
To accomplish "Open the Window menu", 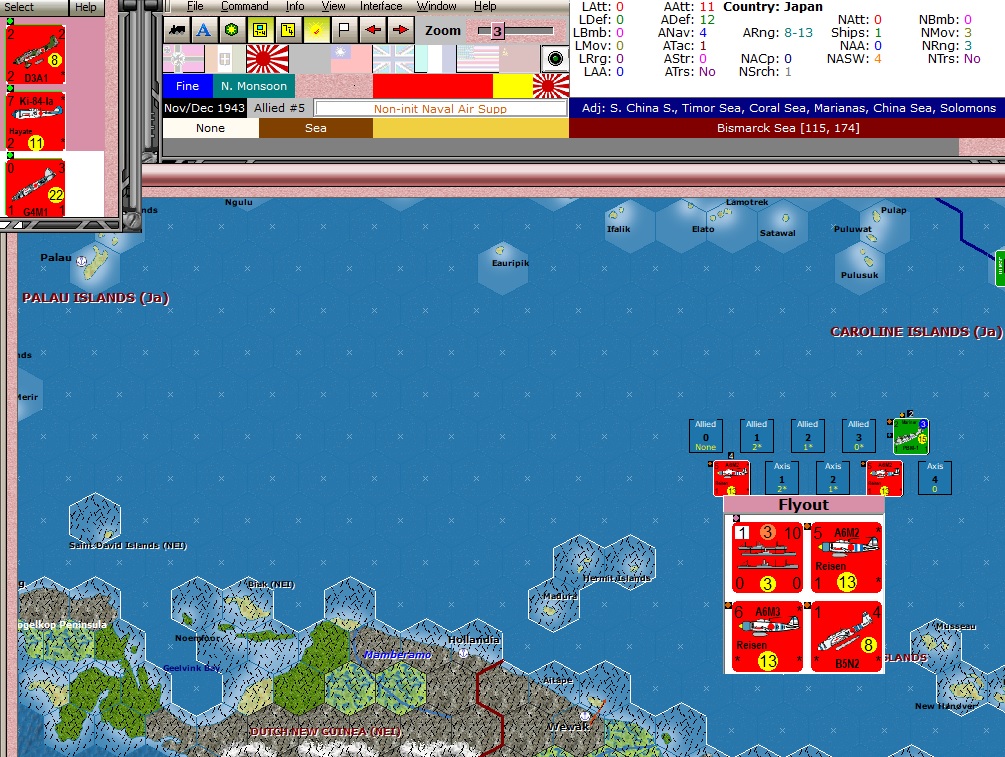I will pyautogui.click(x=436, y=6).
